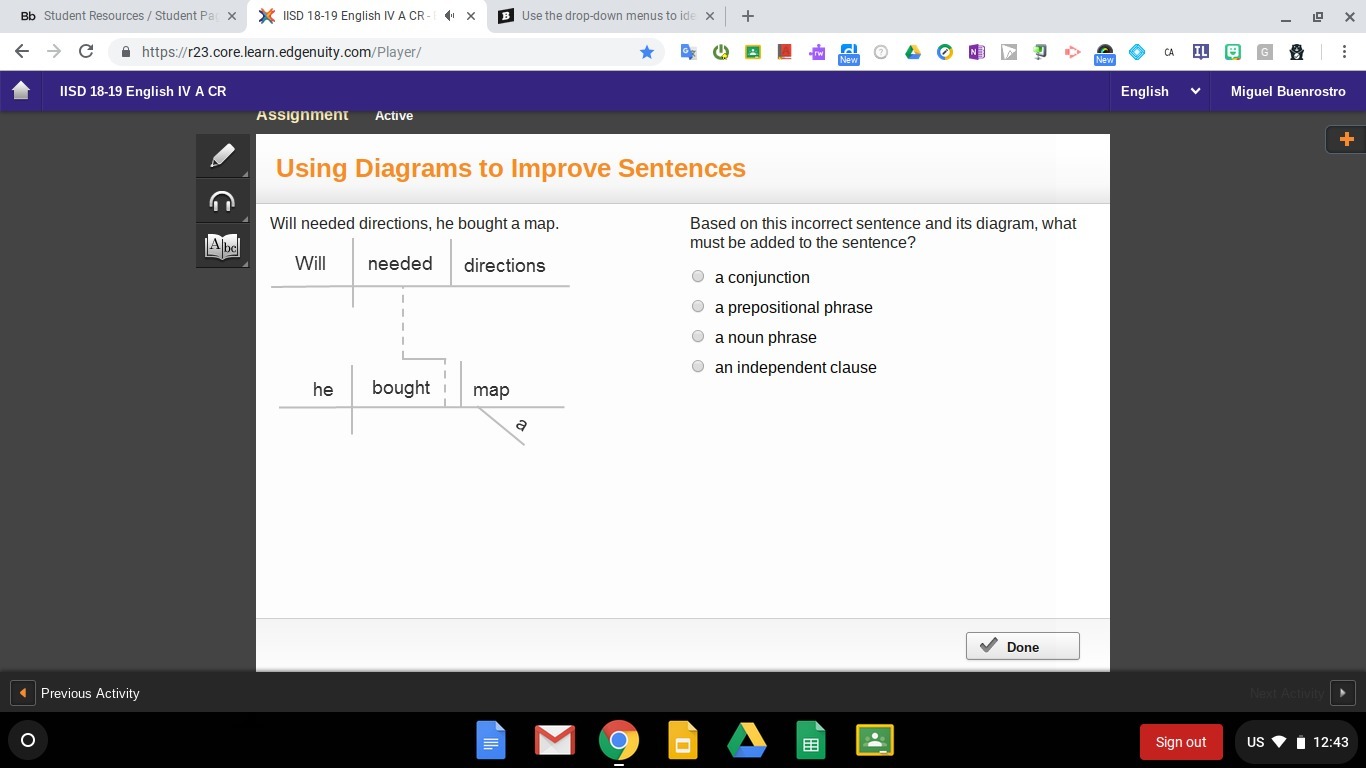The width and height of the screenshot is (1366, 768).
Task: Click the word 'map' in the diagram
Action: pyautogui.click(x=491, y=390)
